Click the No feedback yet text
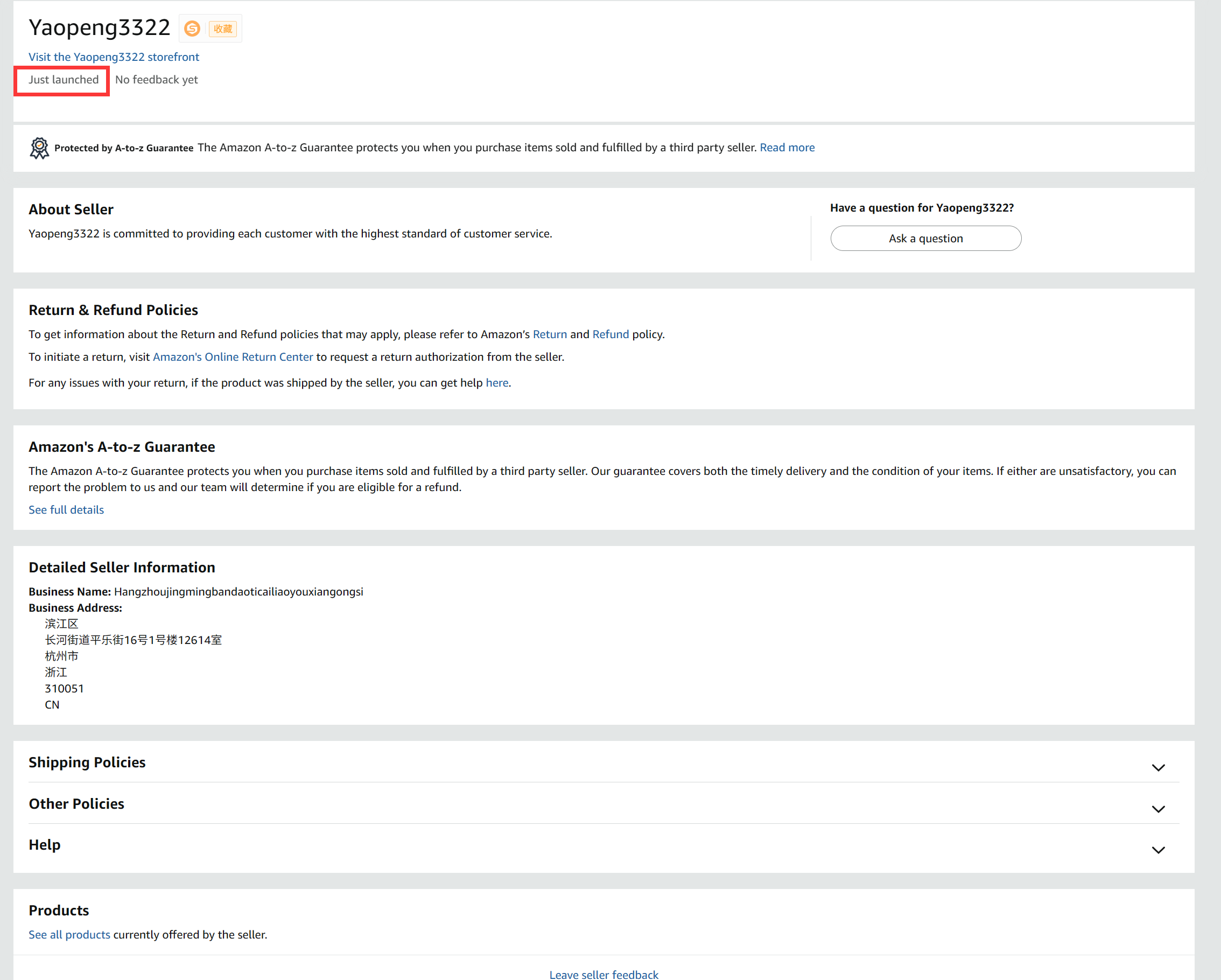The height and width of the screenshot is (980, 1221). click(156, 80)
